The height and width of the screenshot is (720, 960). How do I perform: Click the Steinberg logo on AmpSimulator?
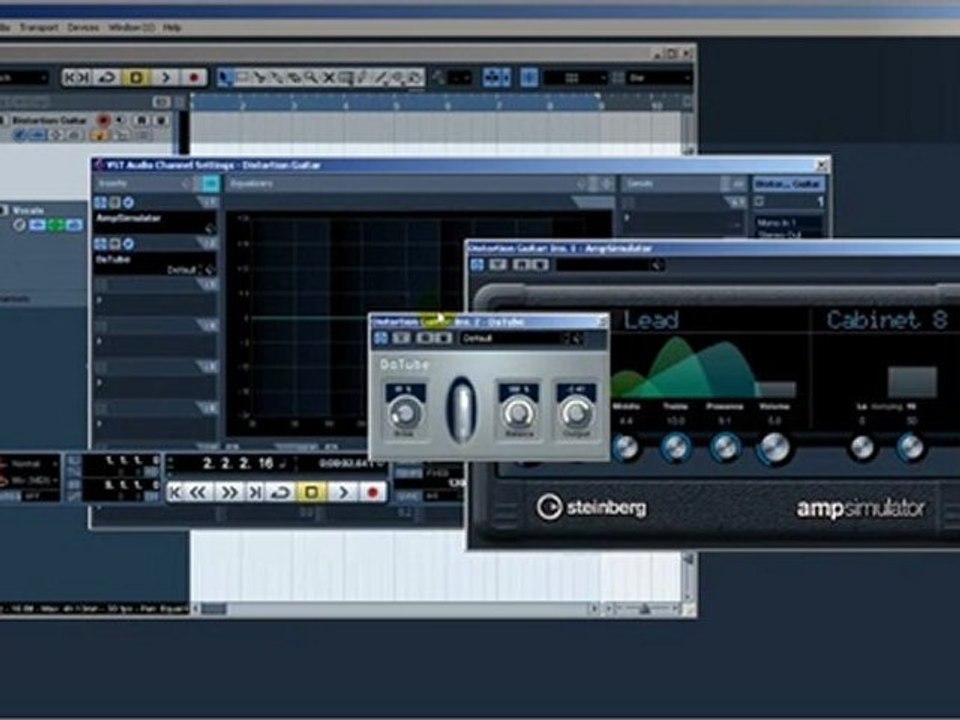(591, 508)
